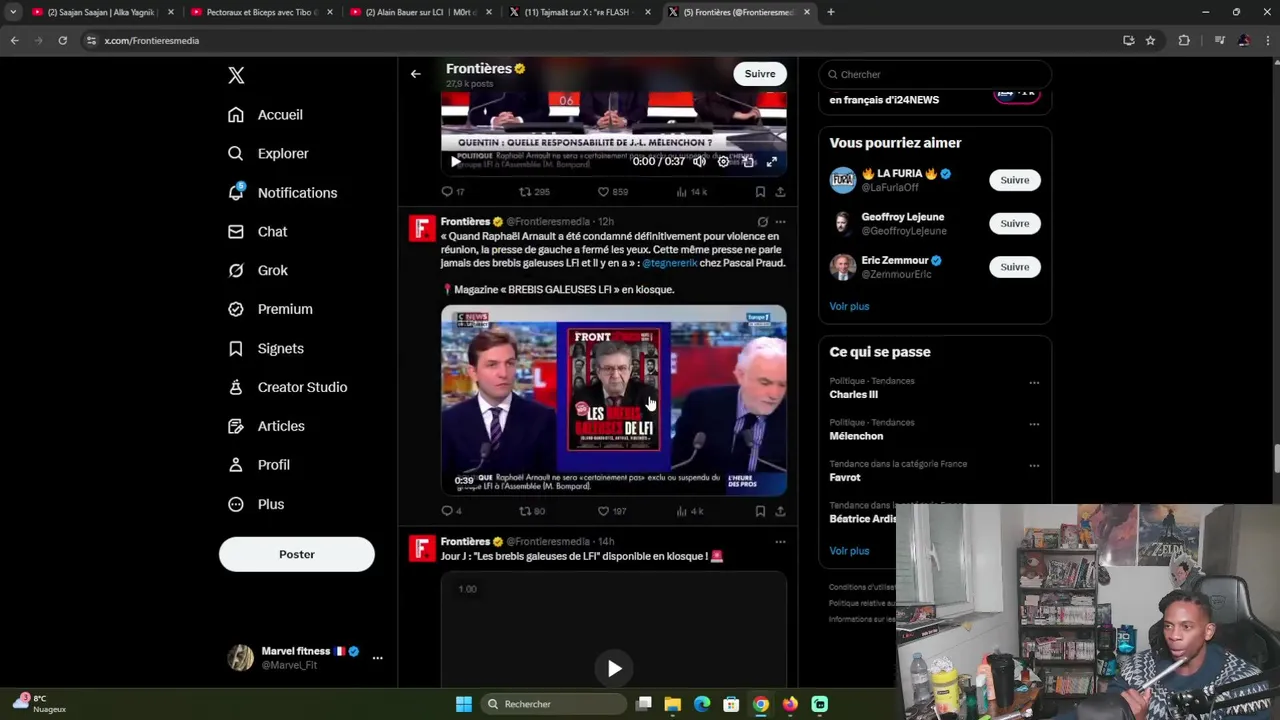The image size is (1280, 720).
Task: Expand the top video to fullscreen
Action: coord(771,161)
